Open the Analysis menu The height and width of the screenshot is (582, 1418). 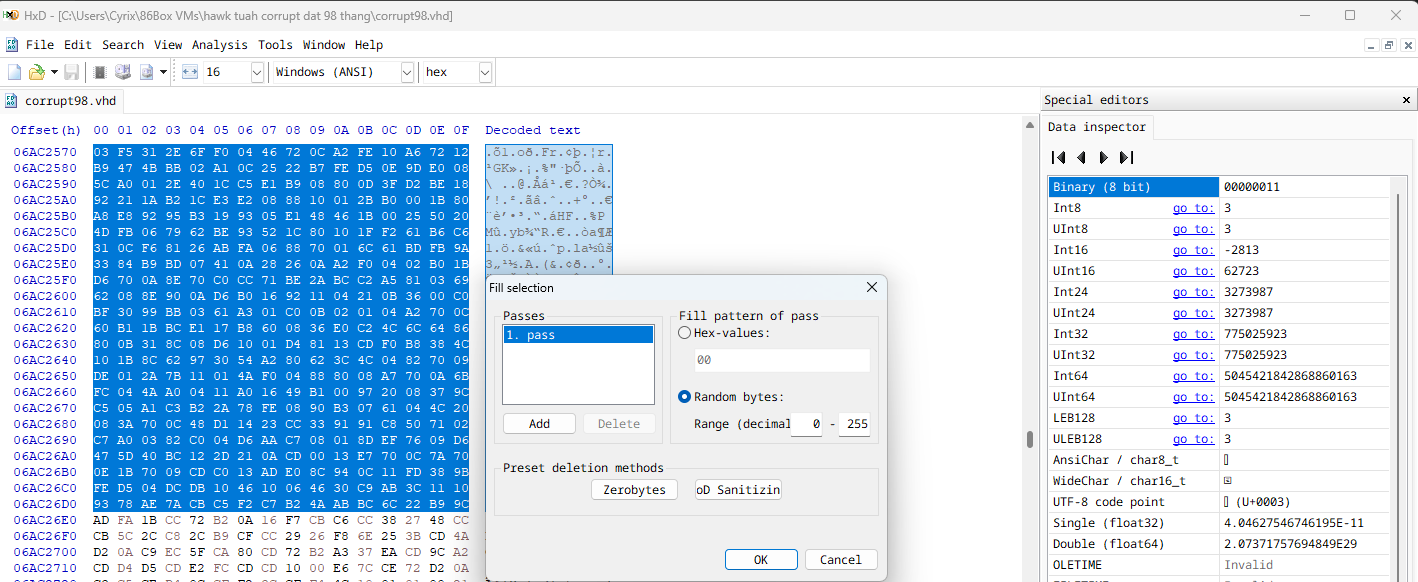pos(219,44)
